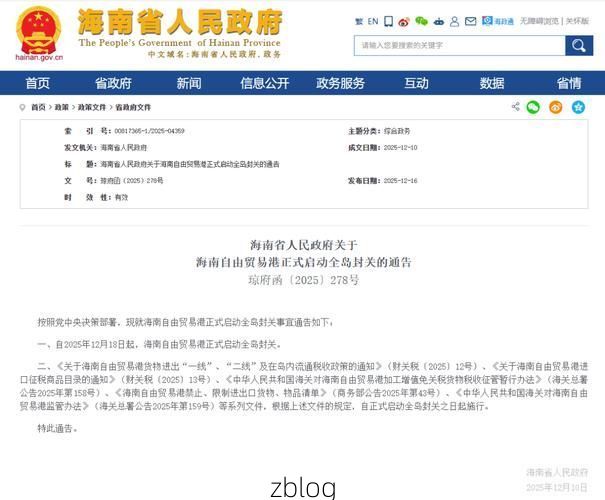Share article via green WeChat icon
Screen dimensions: 605x500
tap(533, 107)
